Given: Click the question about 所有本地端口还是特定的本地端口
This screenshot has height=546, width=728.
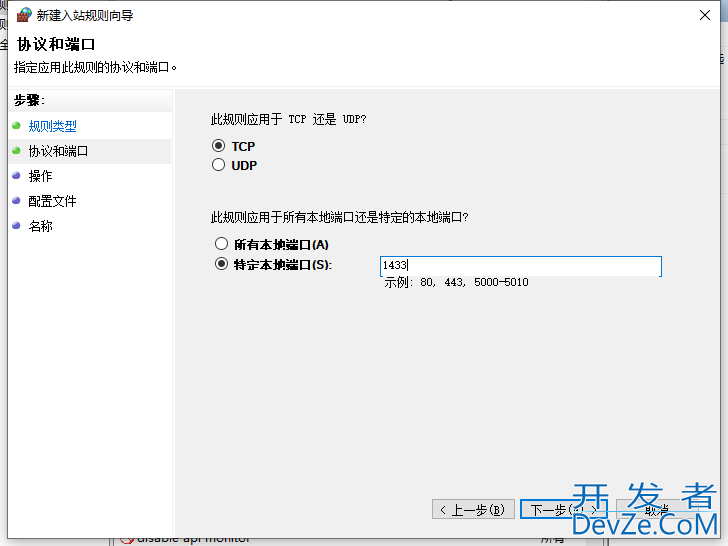Looking at the screenshot, I should tap(339, 217).
